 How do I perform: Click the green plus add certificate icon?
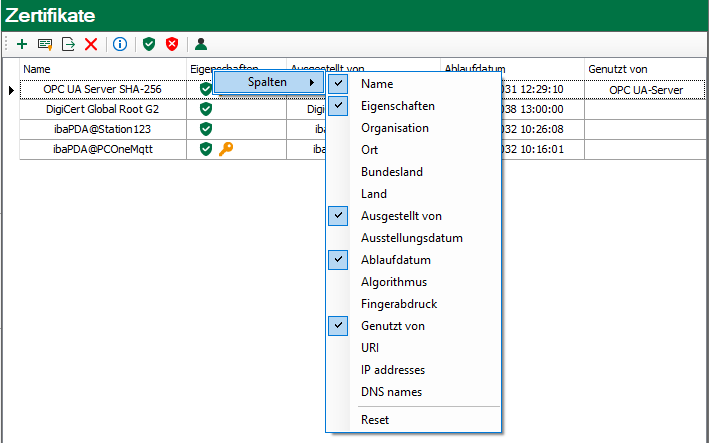[22, 44]
